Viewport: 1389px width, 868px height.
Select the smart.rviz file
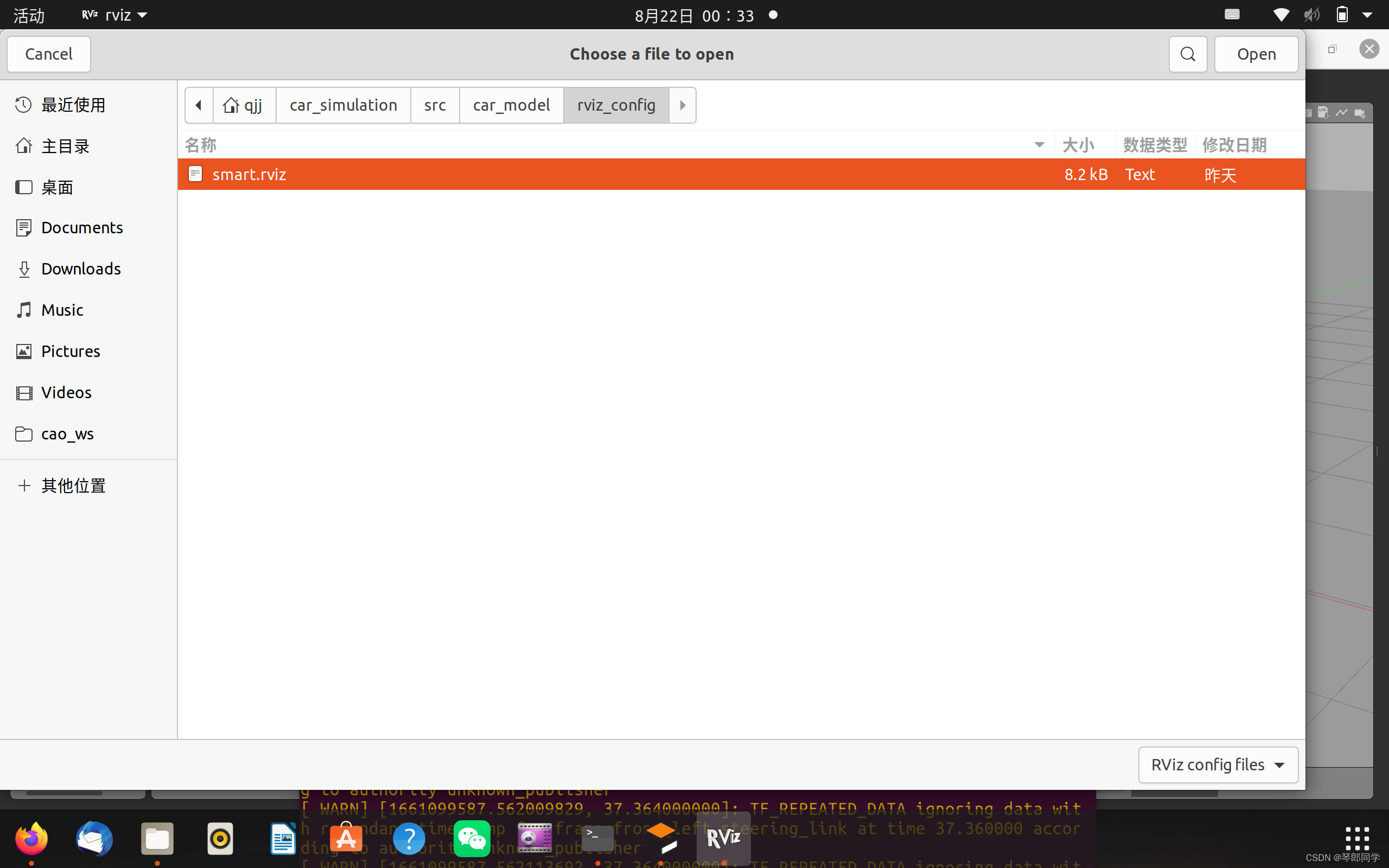click(x=249, y=175)
